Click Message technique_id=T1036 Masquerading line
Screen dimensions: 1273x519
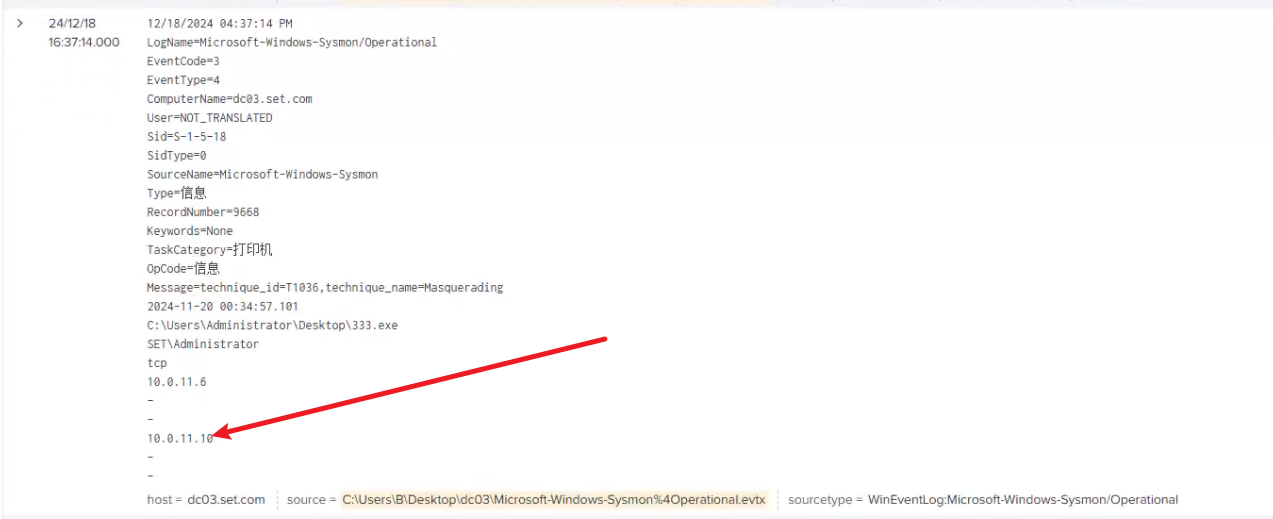(x=325, y=287)
